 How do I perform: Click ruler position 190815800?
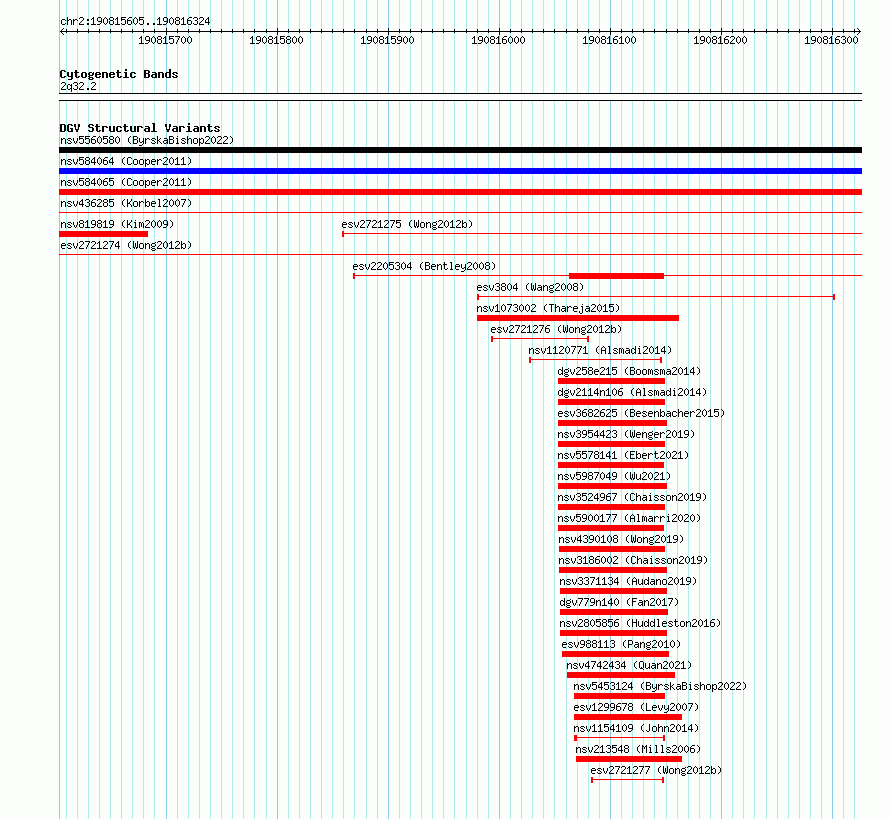pos(276,40)
